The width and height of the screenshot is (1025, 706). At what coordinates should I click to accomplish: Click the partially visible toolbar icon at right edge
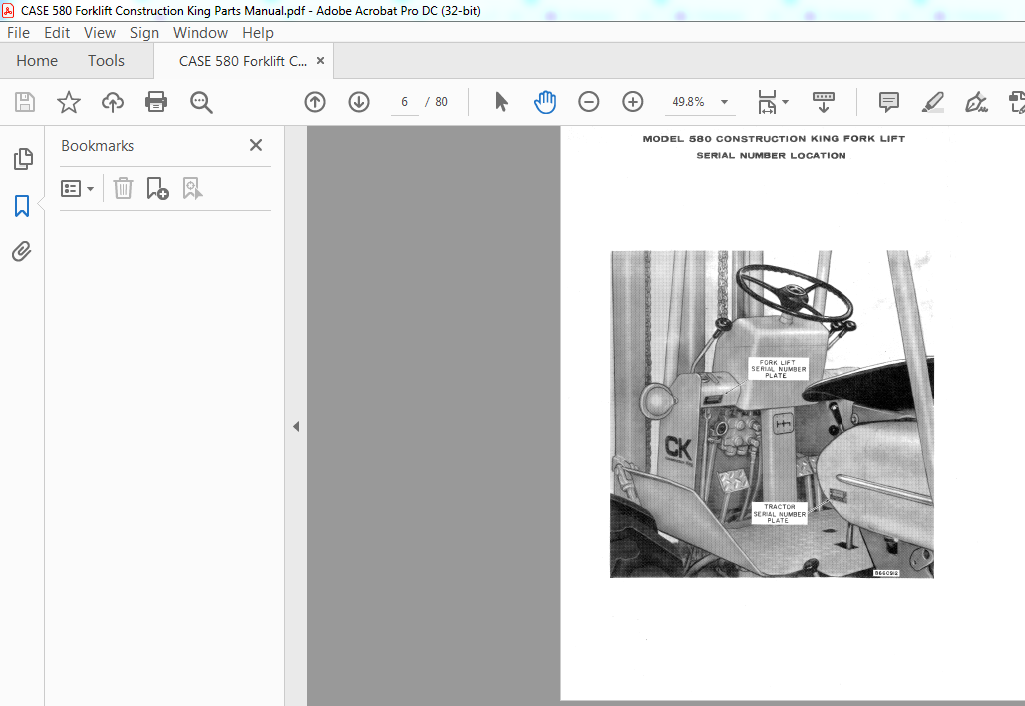point(1017,102)
